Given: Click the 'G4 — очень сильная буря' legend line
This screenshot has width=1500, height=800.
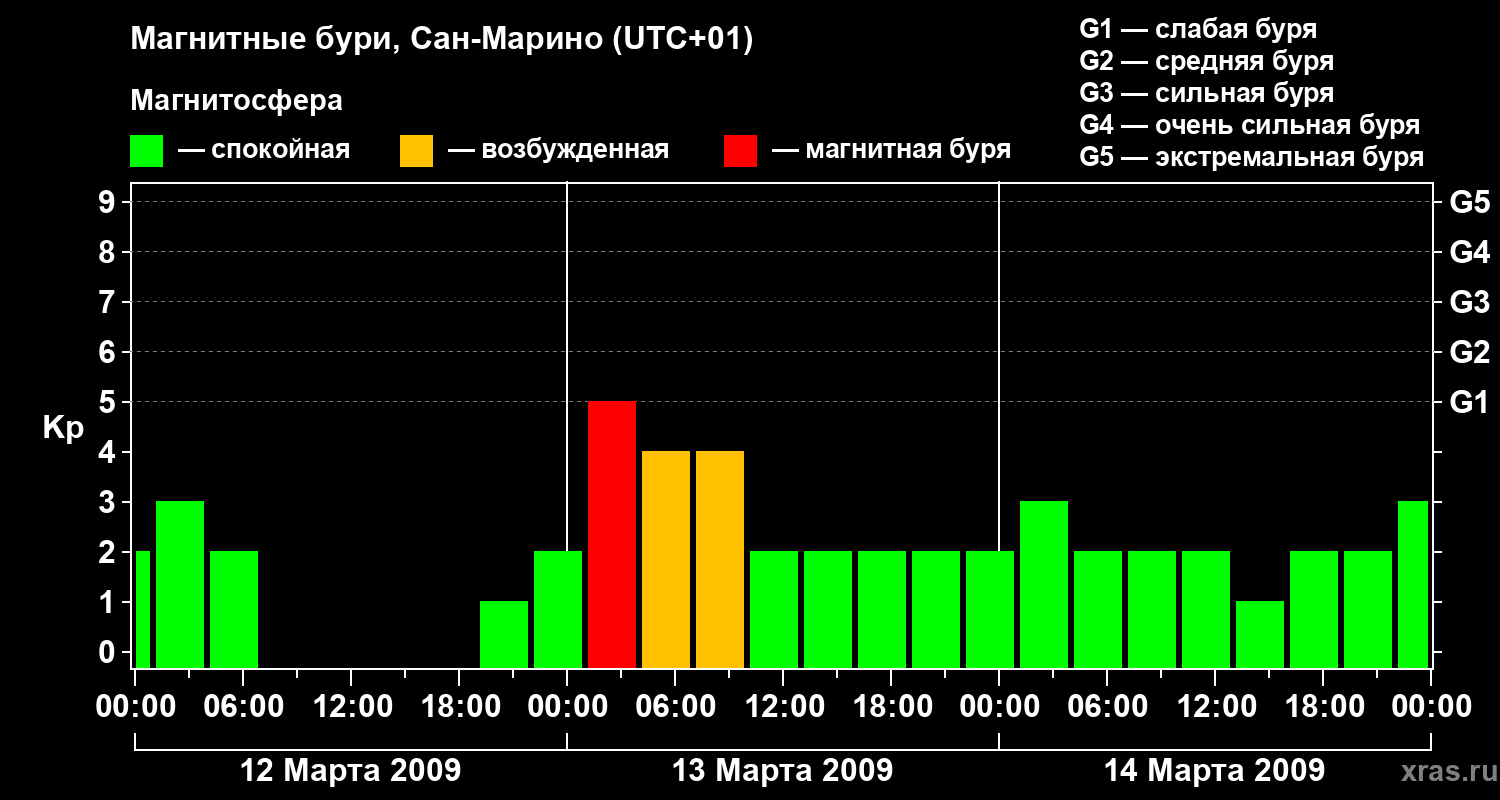Looking at the screenshot, I should pyautogui.click(x=1249, y=125).
